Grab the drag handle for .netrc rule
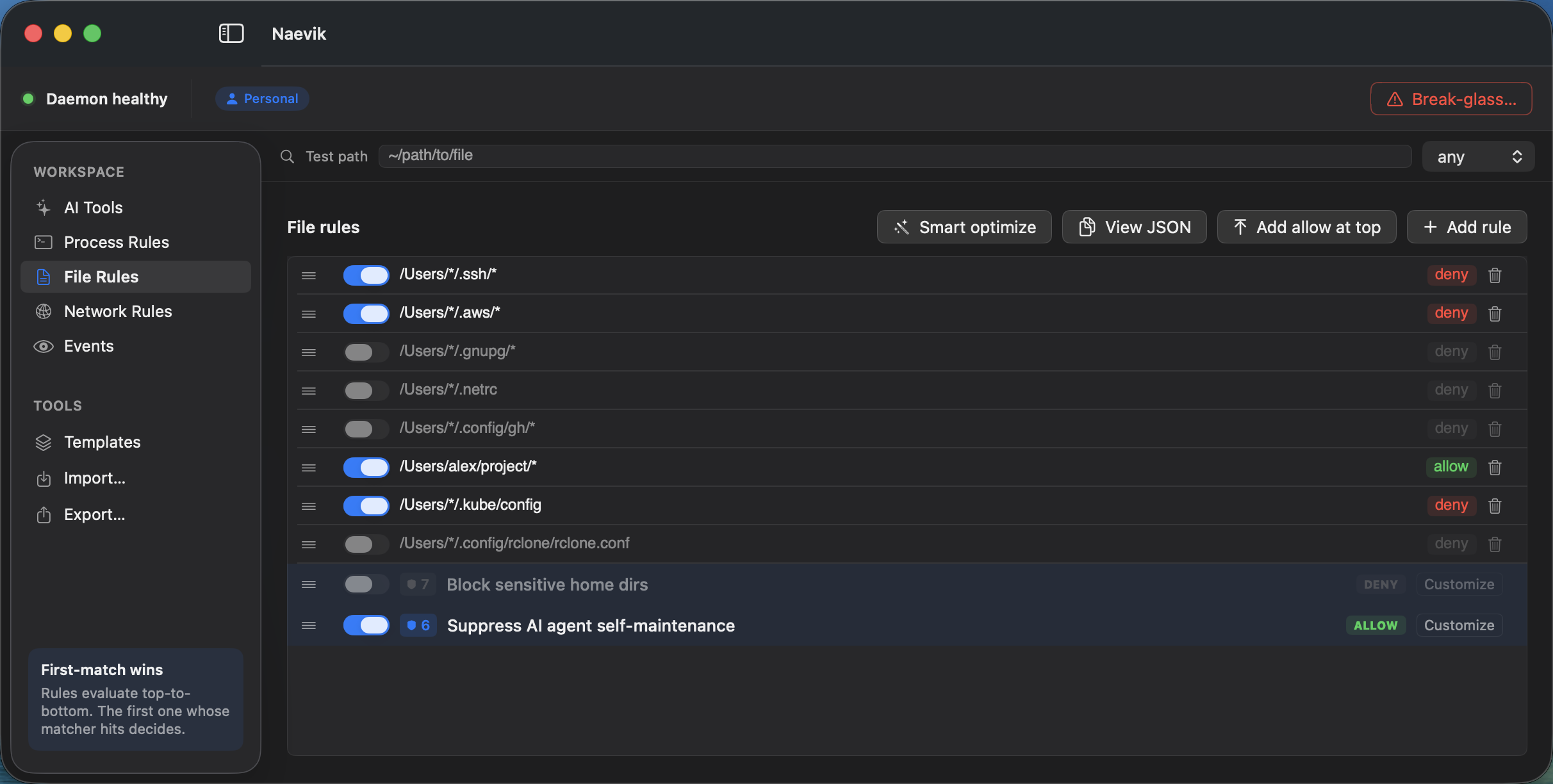This screenshot has width=1553, height=784. coord(309,391)
